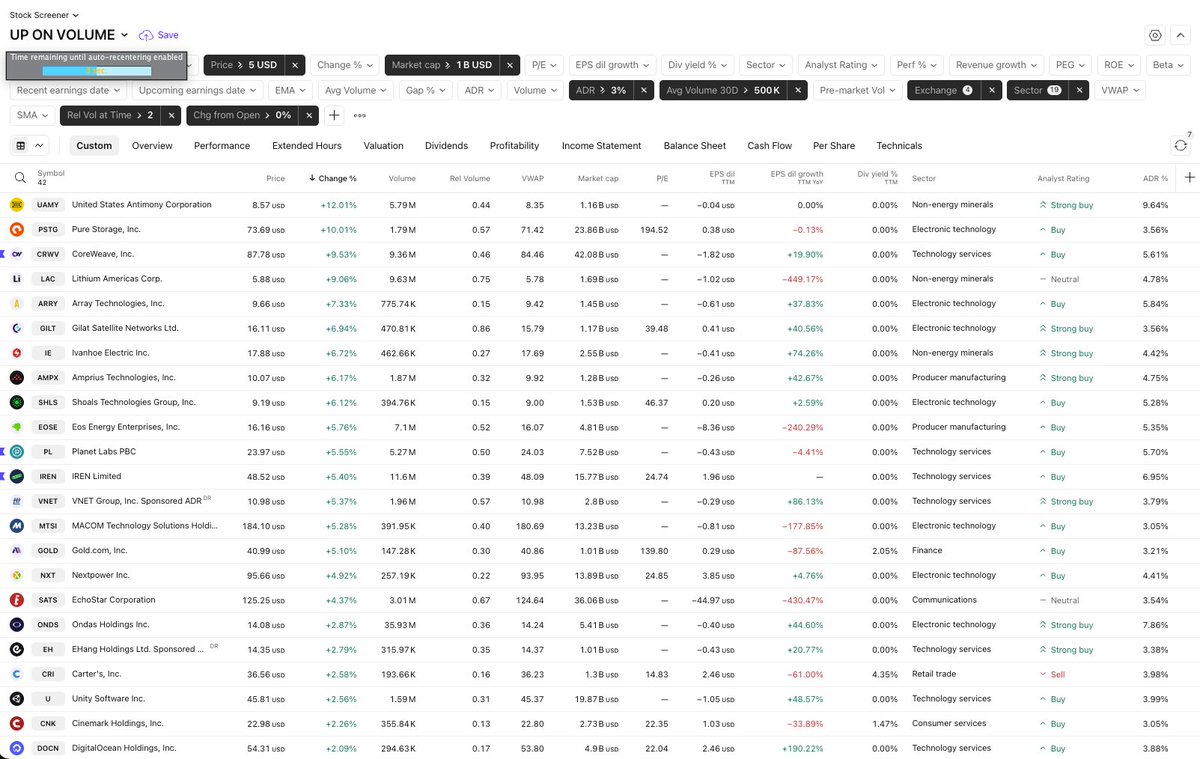
Task: Remove the Chg from Open 0% filter
Action: [x=309, y=115]
